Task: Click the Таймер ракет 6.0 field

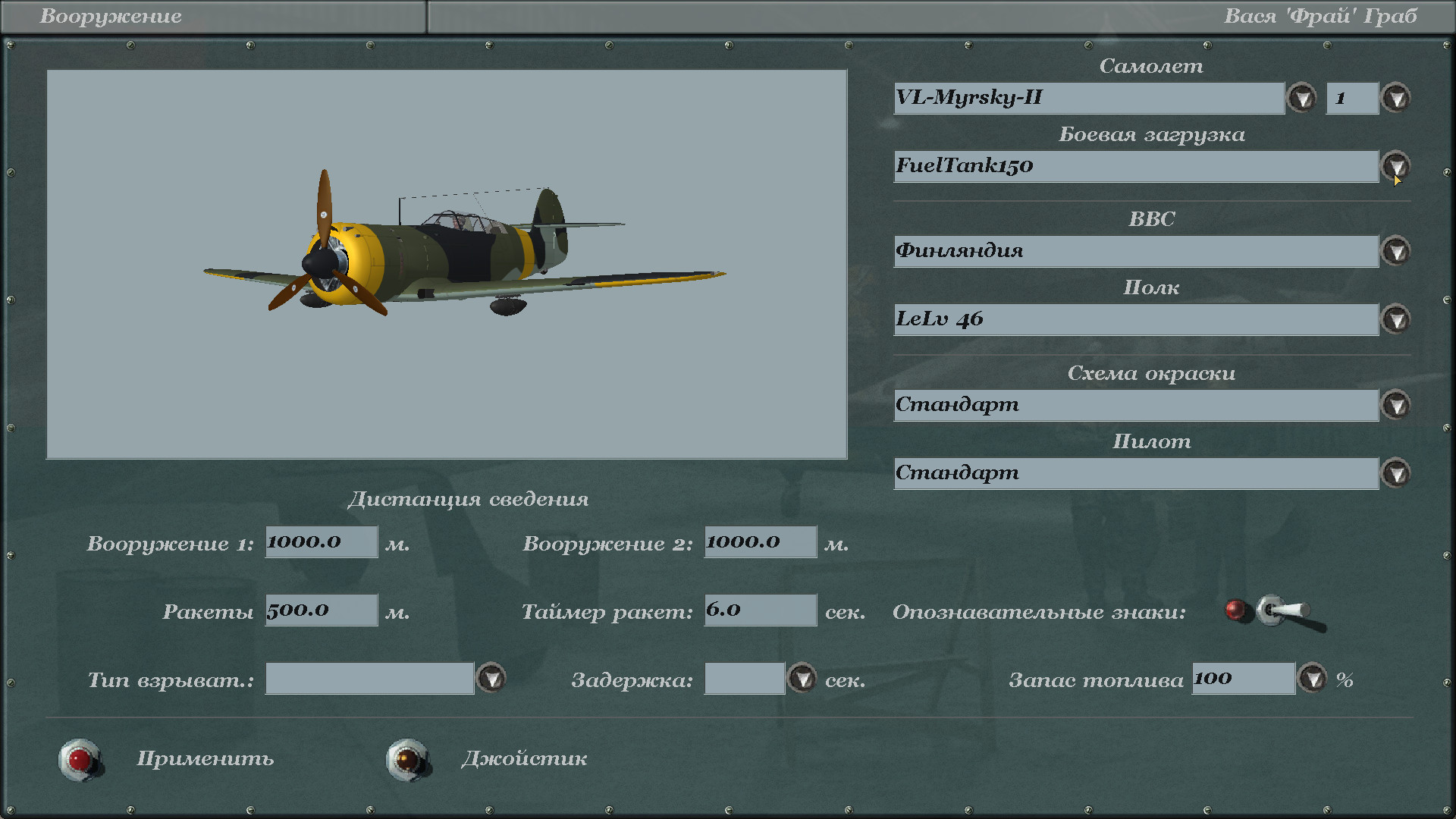Action: pyautogui.click(x=760, y=610)
